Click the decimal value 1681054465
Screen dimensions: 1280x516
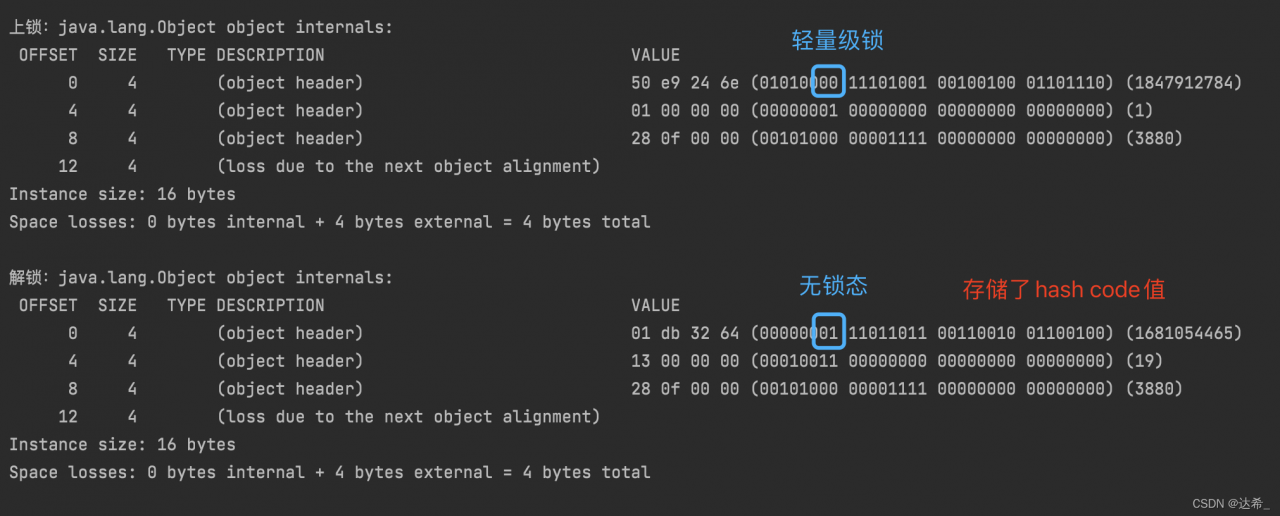pos(1184,333)
